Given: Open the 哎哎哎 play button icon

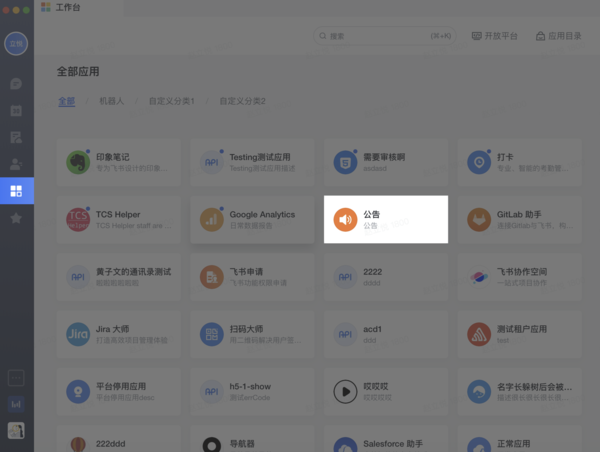Looking at the screenshot, I should pos(345,392).
